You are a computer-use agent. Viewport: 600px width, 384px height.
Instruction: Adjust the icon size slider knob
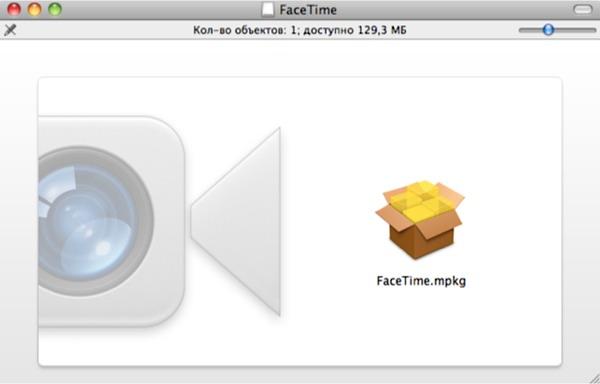pos(548,29)
